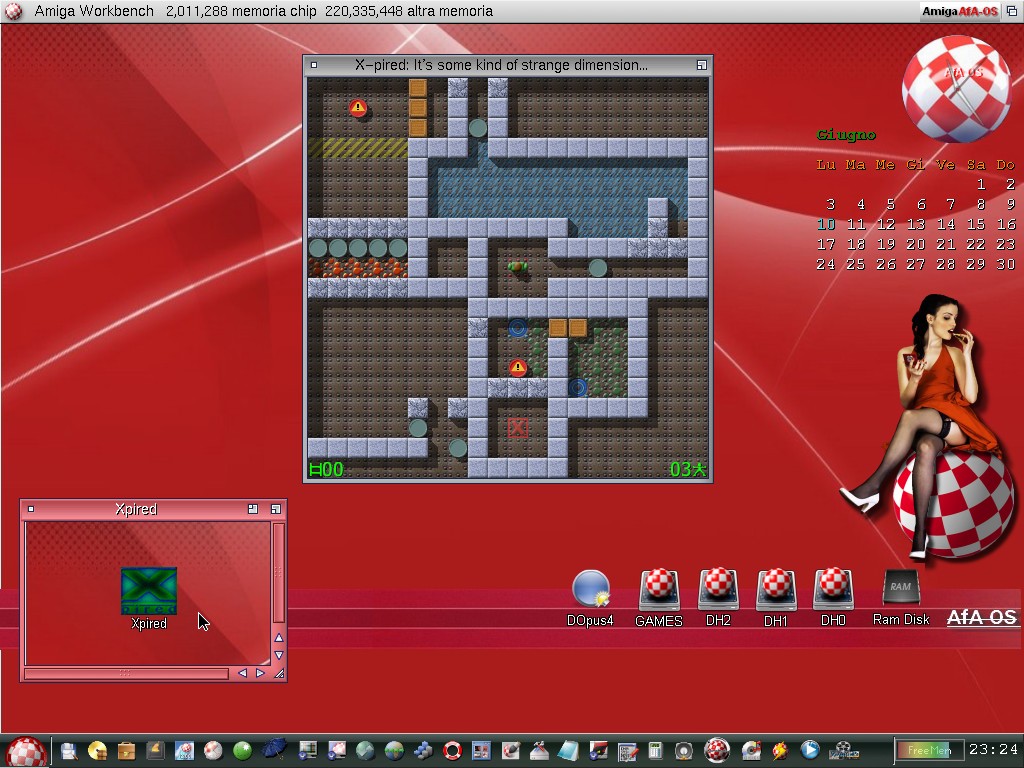Click the floppy disk icon in the taskbar
The width and height of the screenshot is (1024, 768).
69,750
